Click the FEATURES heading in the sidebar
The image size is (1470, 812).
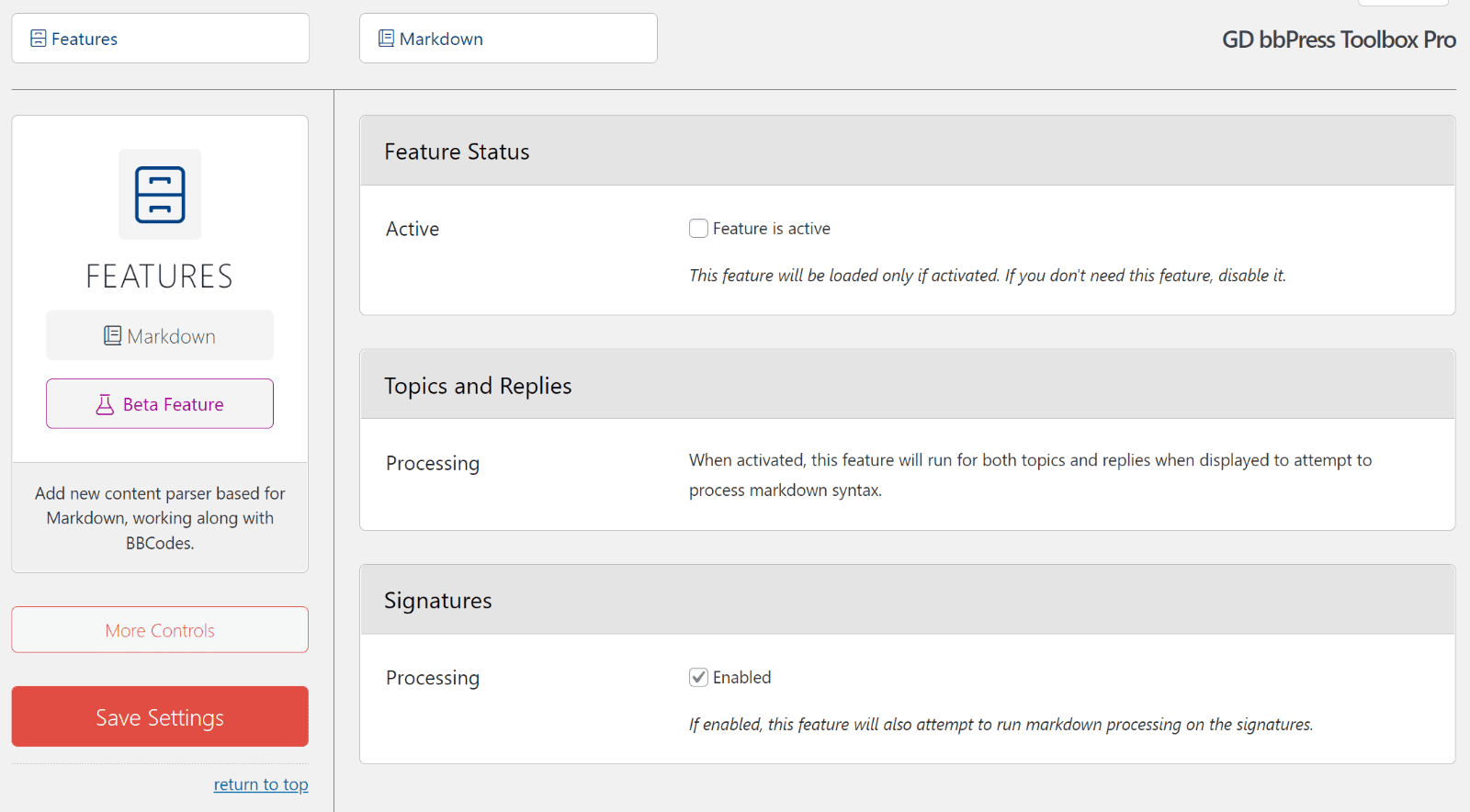159,276
